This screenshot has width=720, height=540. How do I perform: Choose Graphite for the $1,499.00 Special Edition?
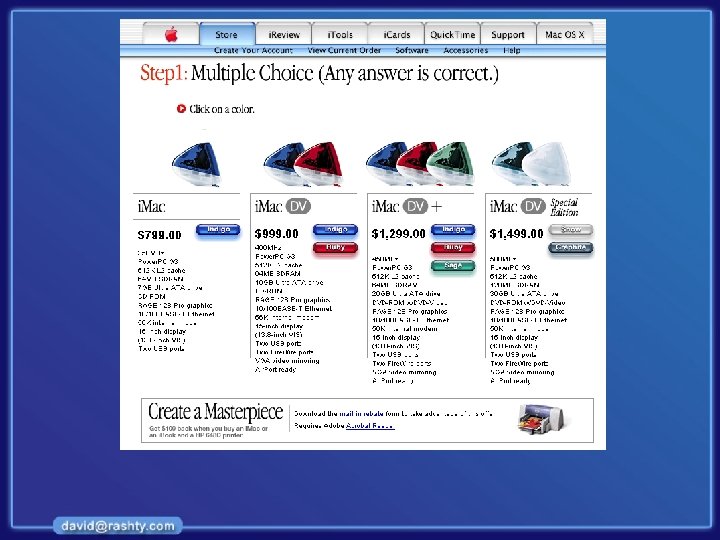pos(571,248)
